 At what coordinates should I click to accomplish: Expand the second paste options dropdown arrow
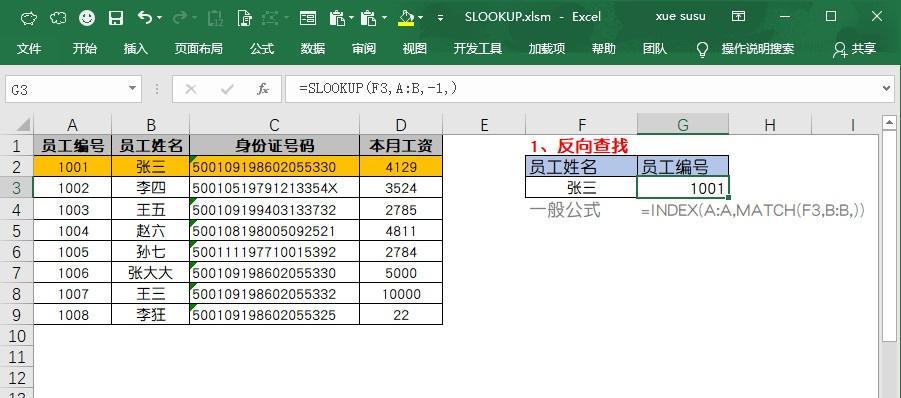tap(383, 18)
